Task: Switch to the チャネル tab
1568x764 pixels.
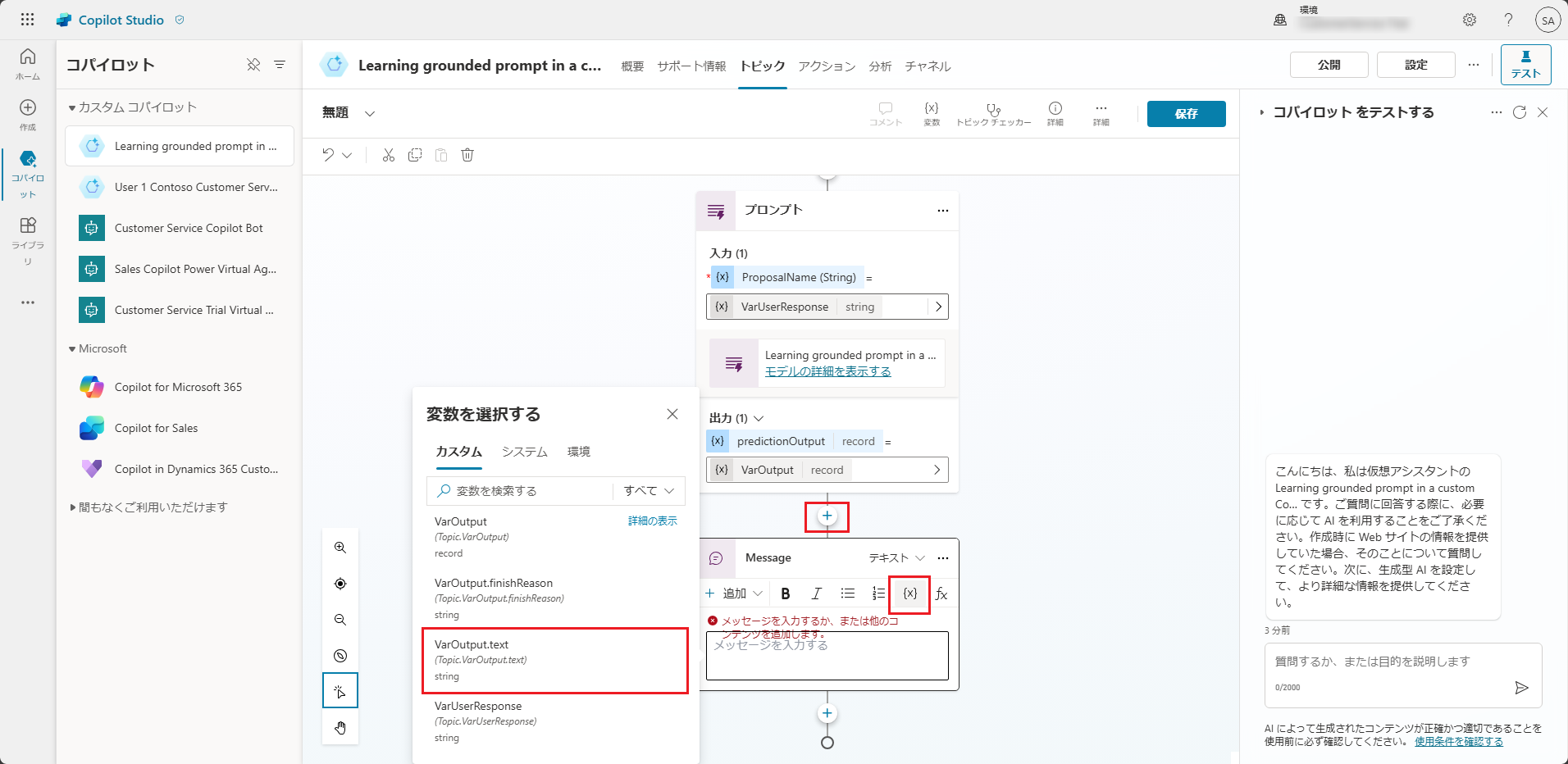Action: click(928, 66)
